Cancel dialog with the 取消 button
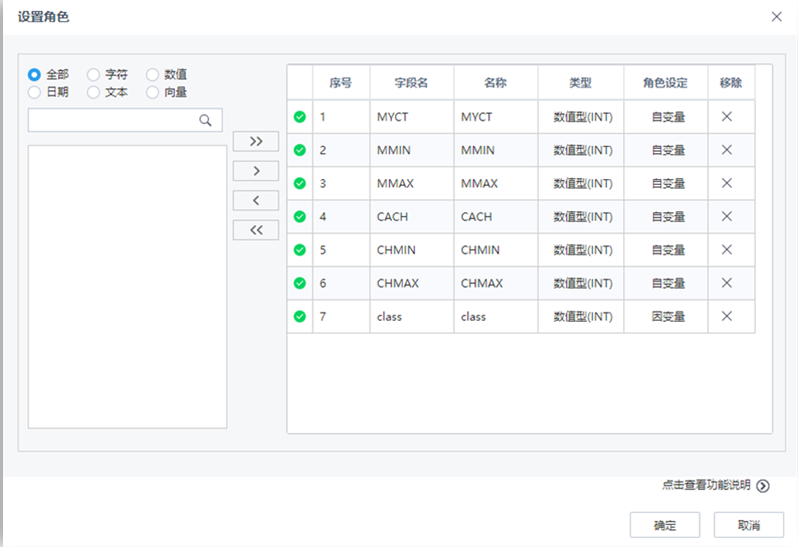The image size is (798, 547). point(748,525)
